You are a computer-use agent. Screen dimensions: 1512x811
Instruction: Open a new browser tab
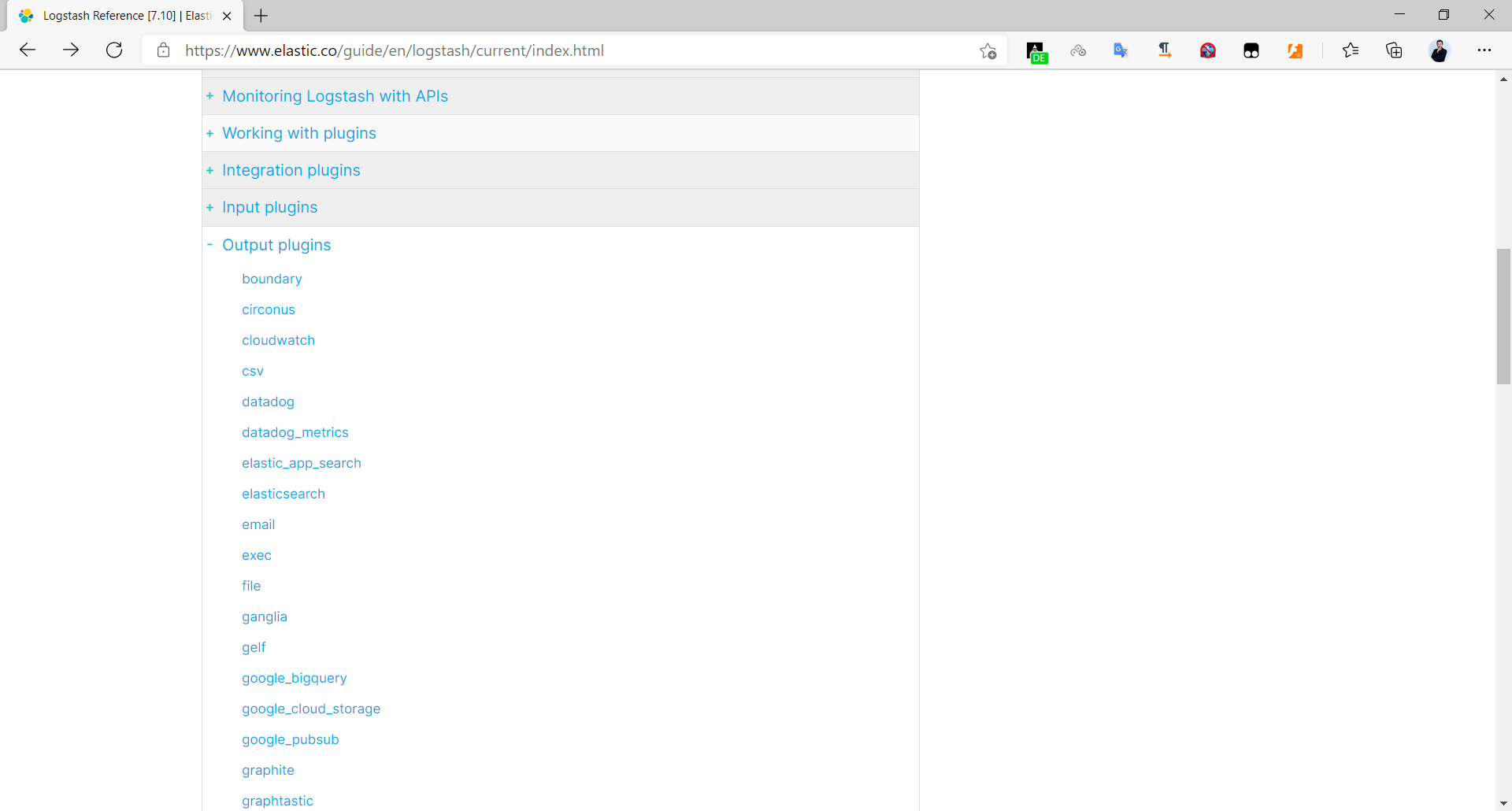point(261,16)
